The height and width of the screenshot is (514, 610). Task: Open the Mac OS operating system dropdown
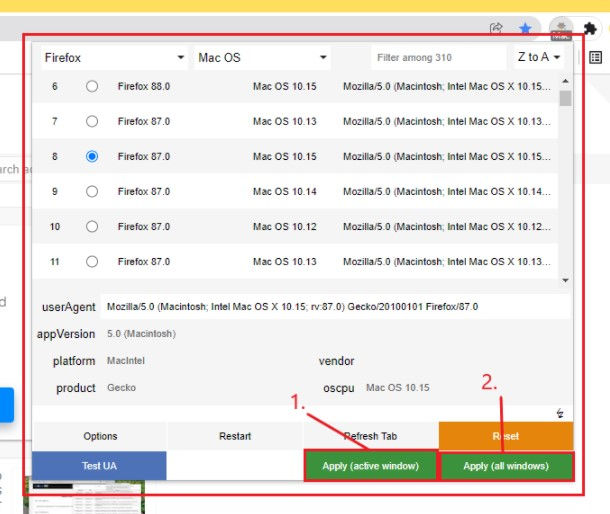click(262, 58)
